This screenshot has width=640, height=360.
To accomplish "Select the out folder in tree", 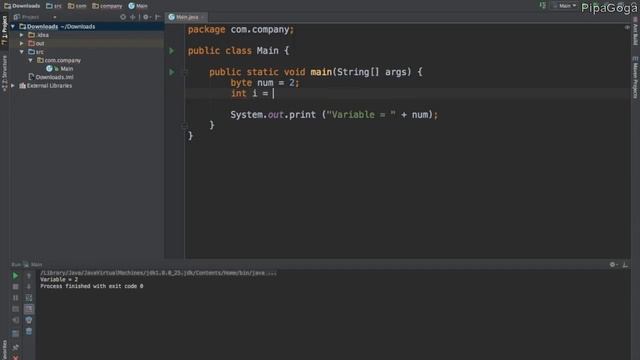I will 36,43.
